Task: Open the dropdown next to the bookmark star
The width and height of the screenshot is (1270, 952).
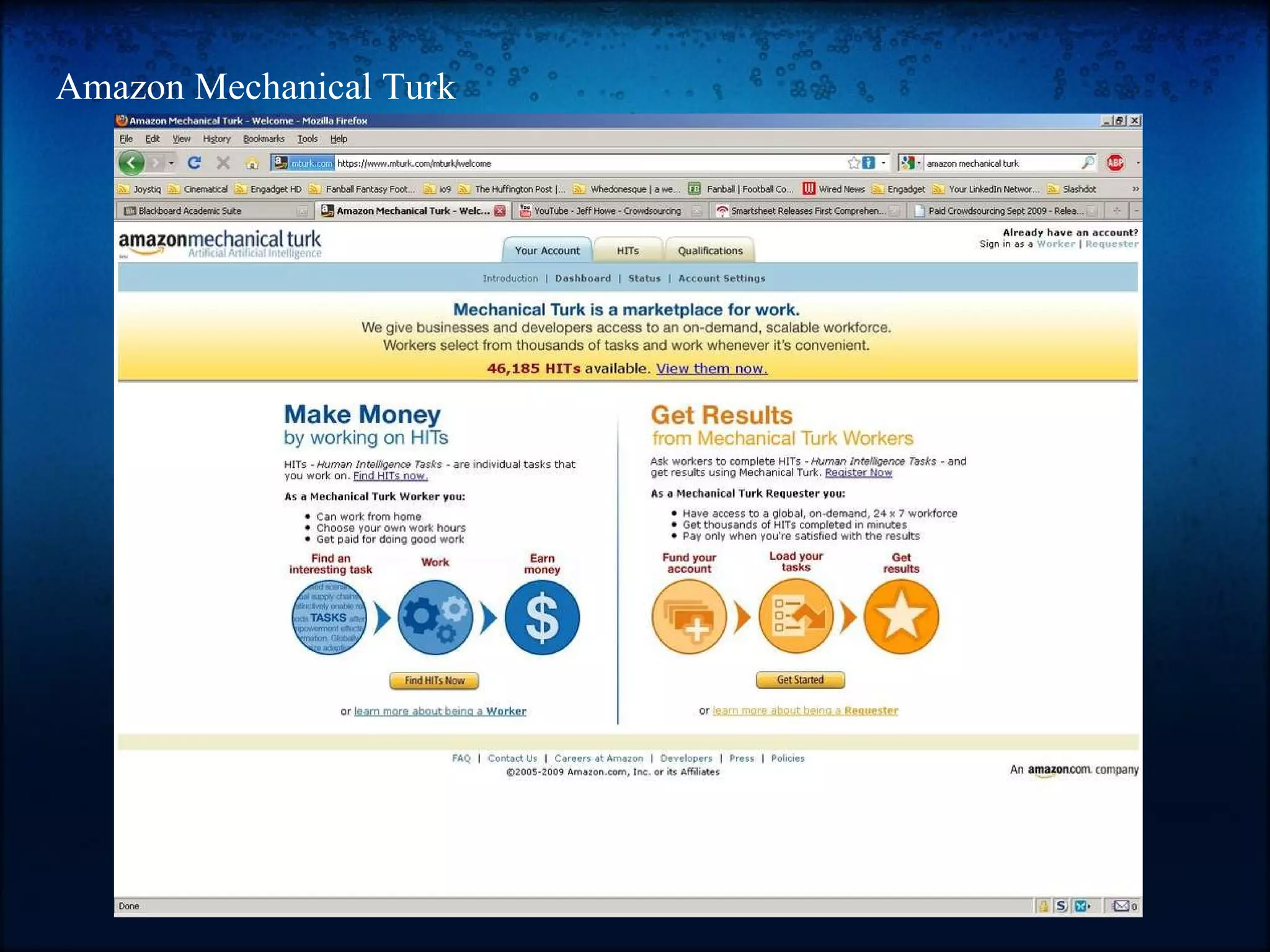Action: point(883,163)
